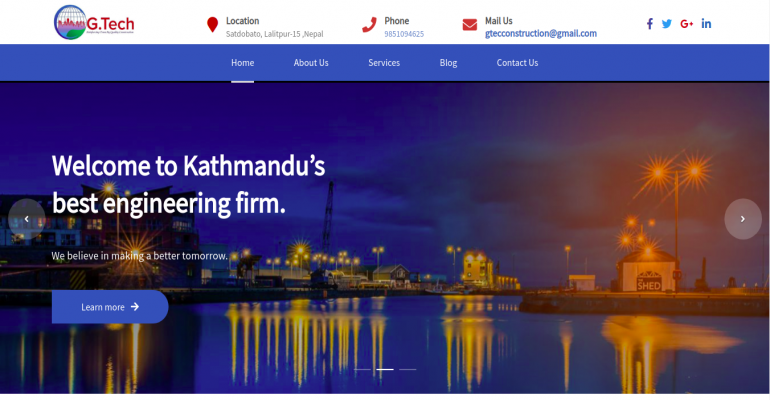Advance to next slide with right arrow
The image size is (770, 400).
pyautogui.click(x=742, y=219)
